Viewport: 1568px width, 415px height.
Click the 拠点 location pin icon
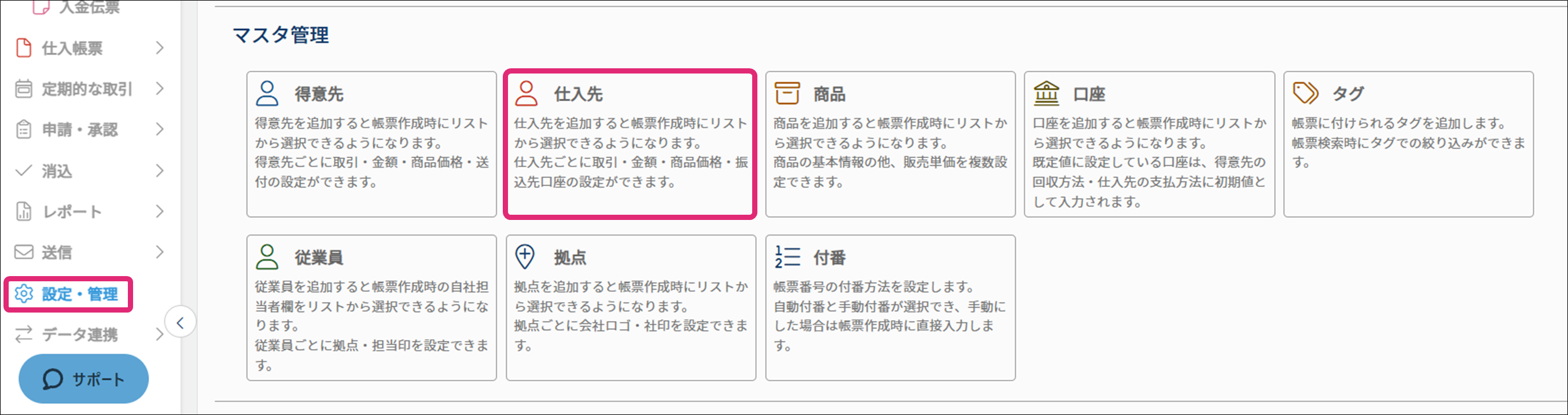pos(525,258)
